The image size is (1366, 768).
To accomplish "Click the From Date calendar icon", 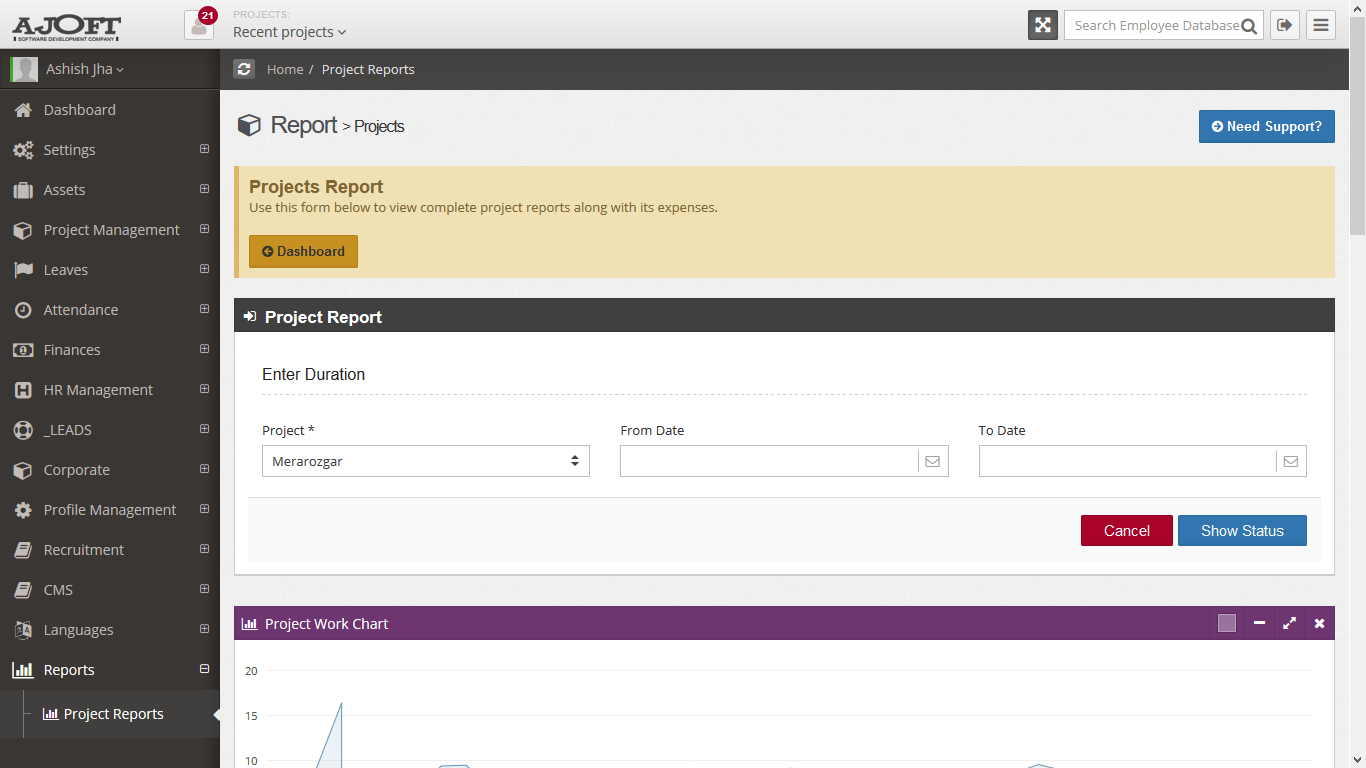I will click(932, 461).
